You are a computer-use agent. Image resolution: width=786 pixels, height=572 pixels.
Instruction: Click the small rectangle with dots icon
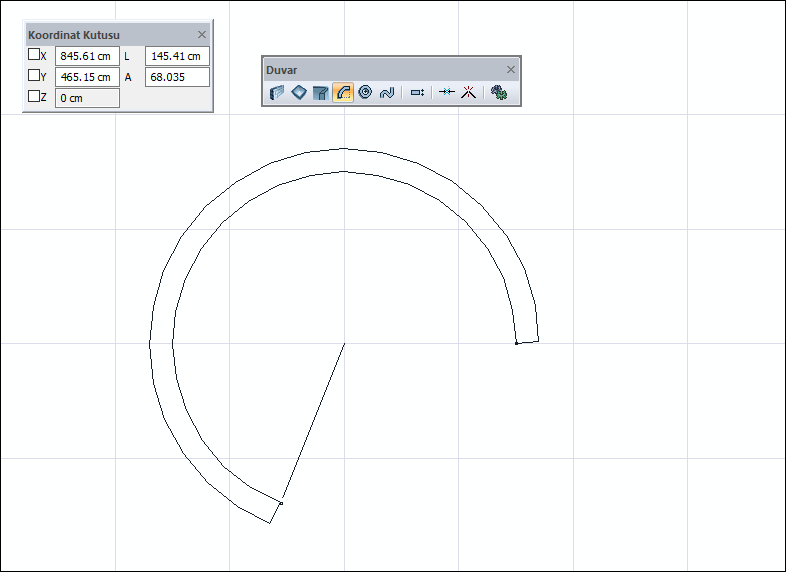click(418, 93)
